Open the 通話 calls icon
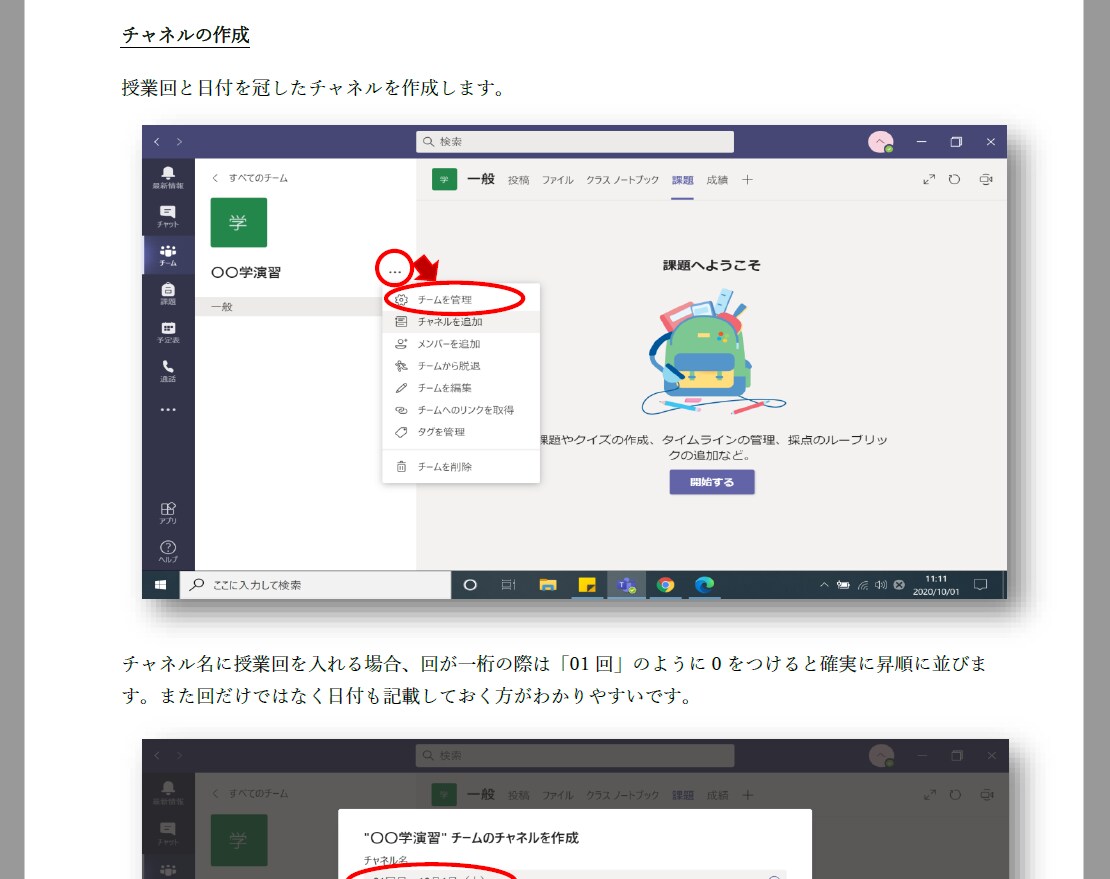 pyautogui.click(x=168, y=370)
